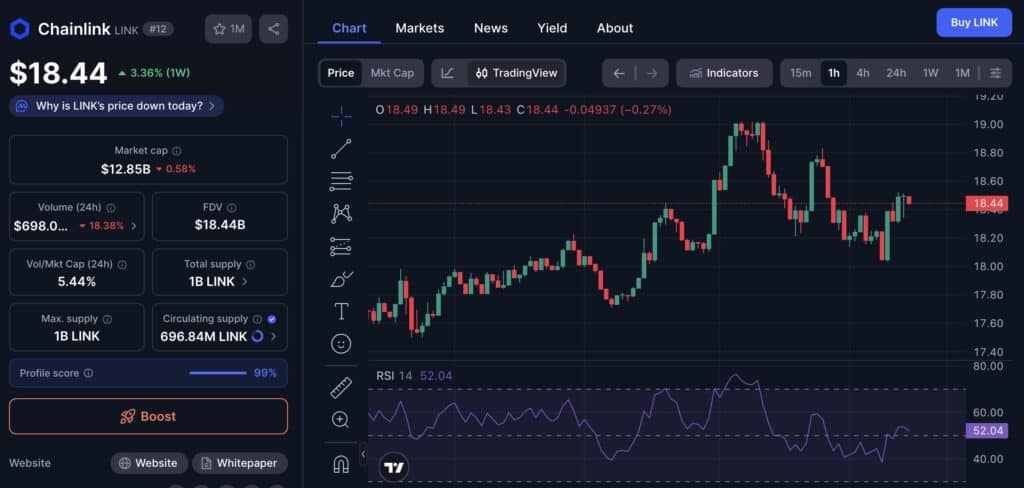The width and height of the screenshot is (1024, 488).
Task: Expand Total supply details chevron
Action: click(245, 282)
